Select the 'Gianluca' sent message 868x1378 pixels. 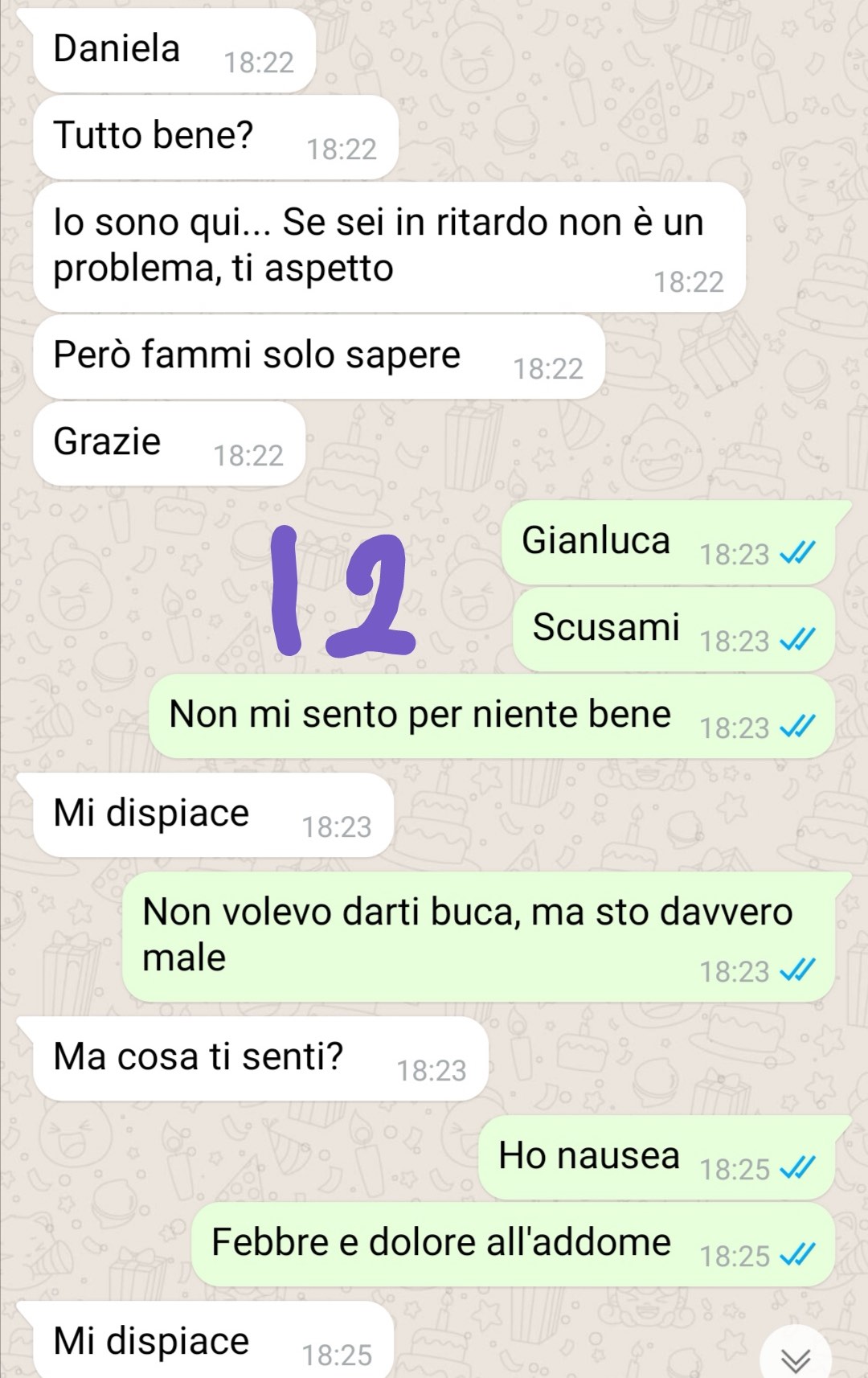(x=668, y=543)
